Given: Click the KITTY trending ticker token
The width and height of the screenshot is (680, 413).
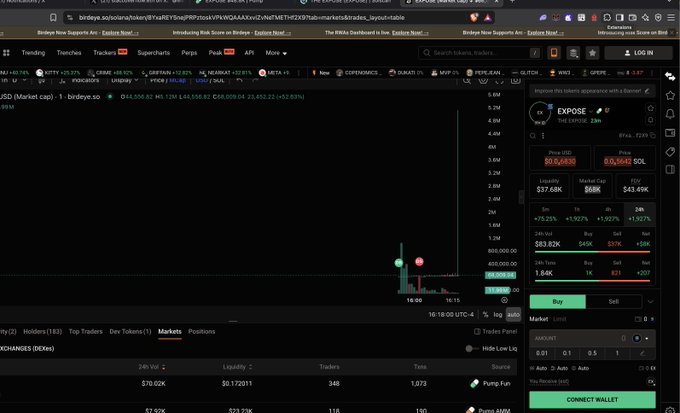Looking at the screenshot, I should [59, 72].
